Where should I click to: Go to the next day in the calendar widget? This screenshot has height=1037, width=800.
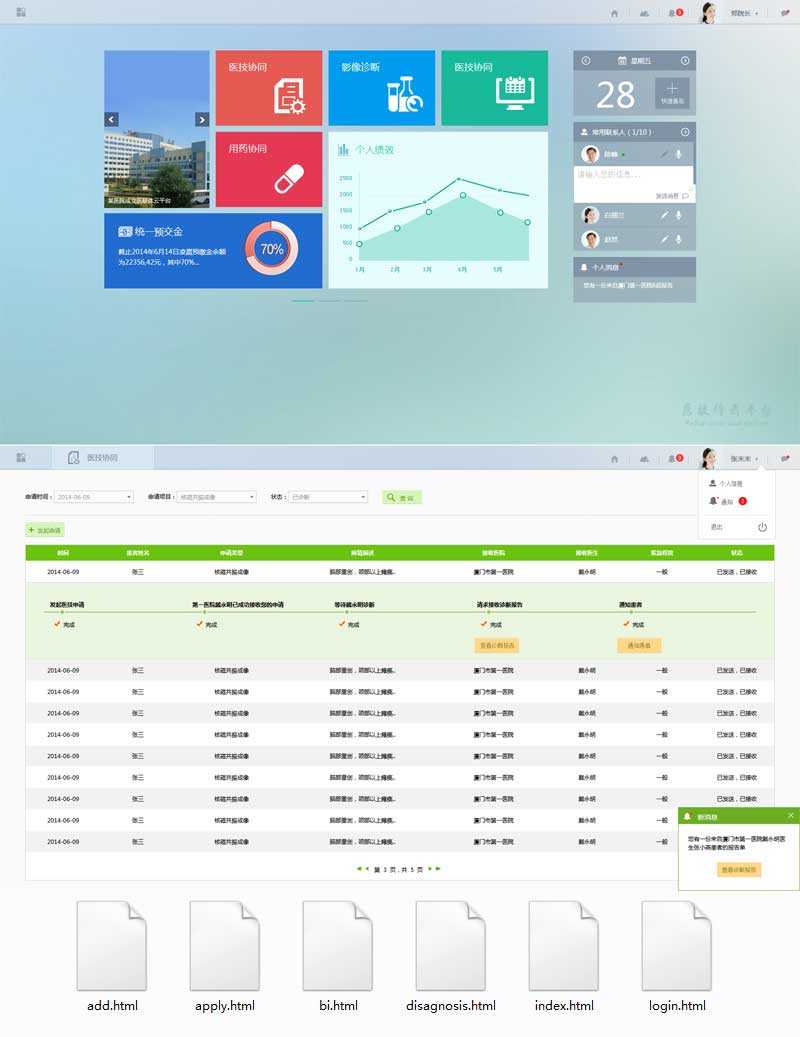click(x=685, y=61)
